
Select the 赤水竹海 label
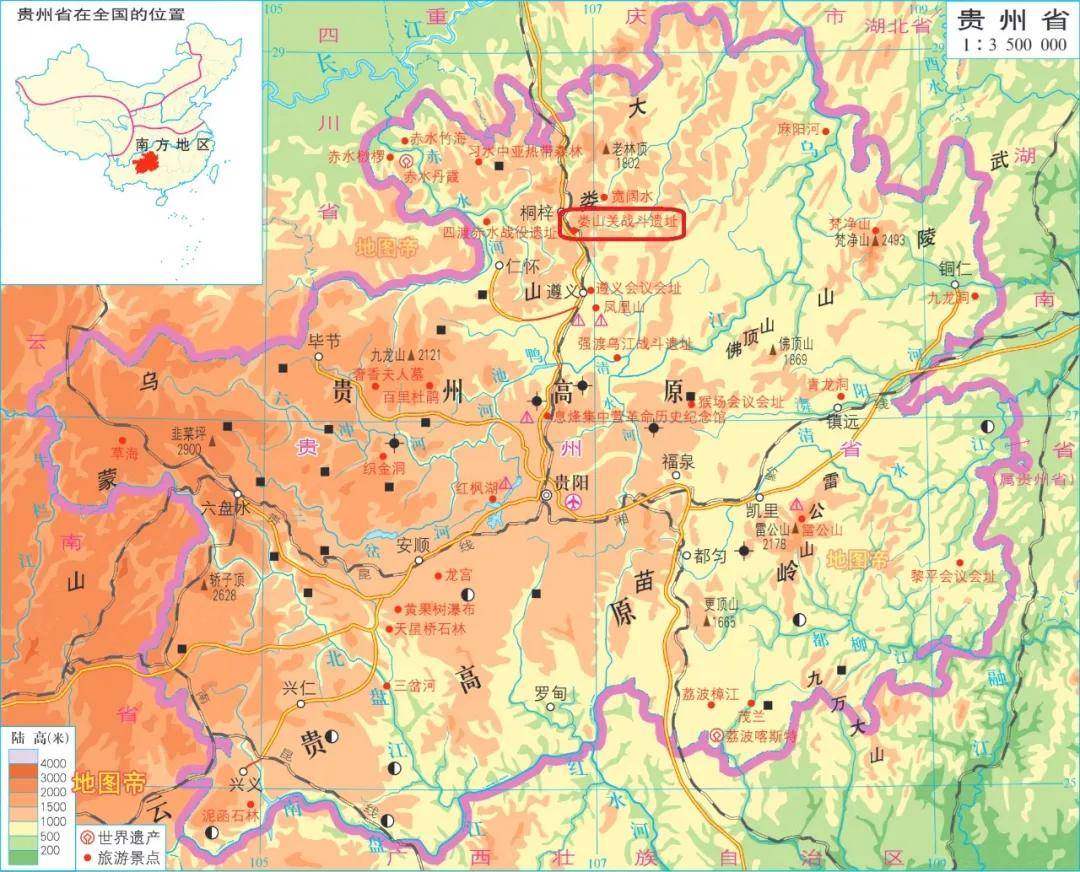click(438, 138)
